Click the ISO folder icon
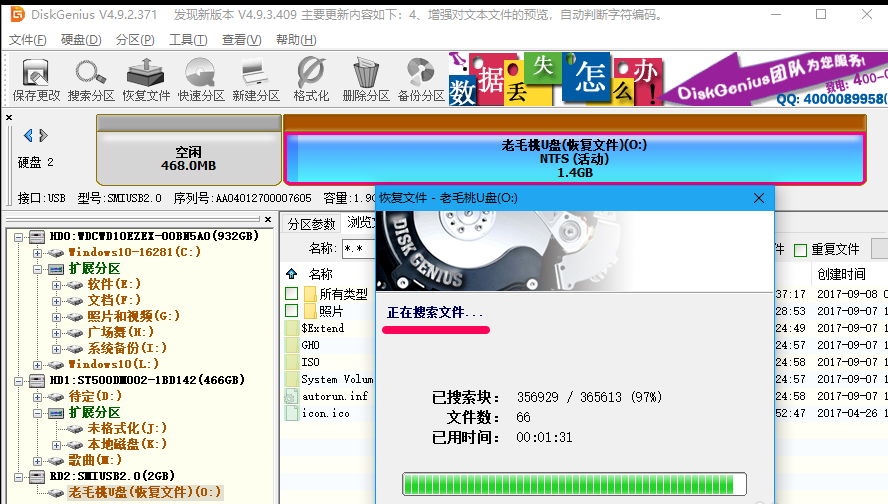The image size is (888, 504). click(292, 362)
